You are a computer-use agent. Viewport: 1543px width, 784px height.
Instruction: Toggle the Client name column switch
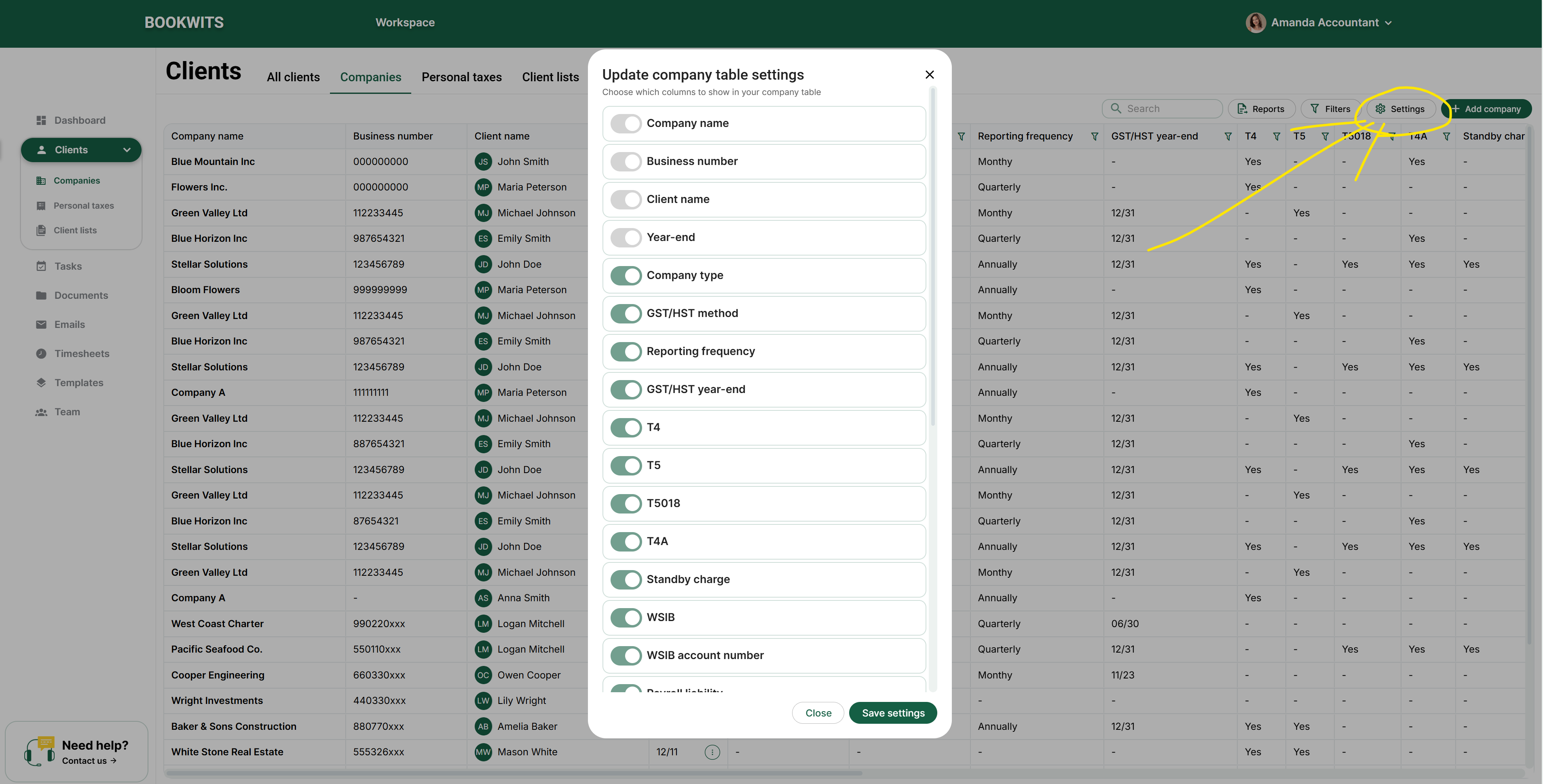coord(626,199)
